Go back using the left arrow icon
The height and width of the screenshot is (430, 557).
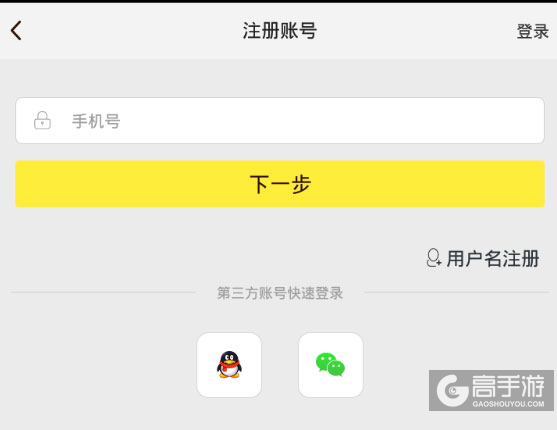click(x=16, y=31)
